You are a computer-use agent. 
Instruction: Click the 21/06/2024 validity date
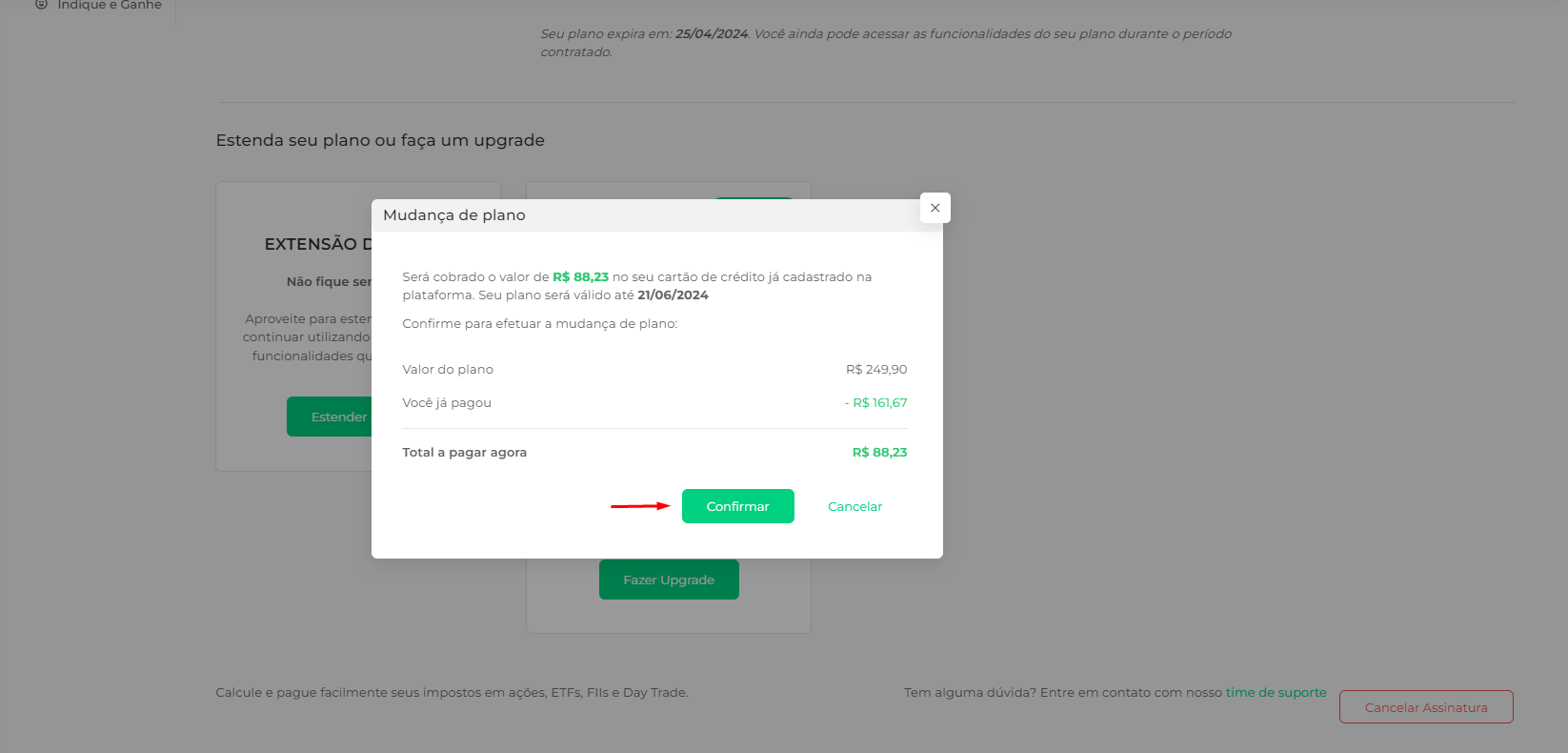point(673,295)
